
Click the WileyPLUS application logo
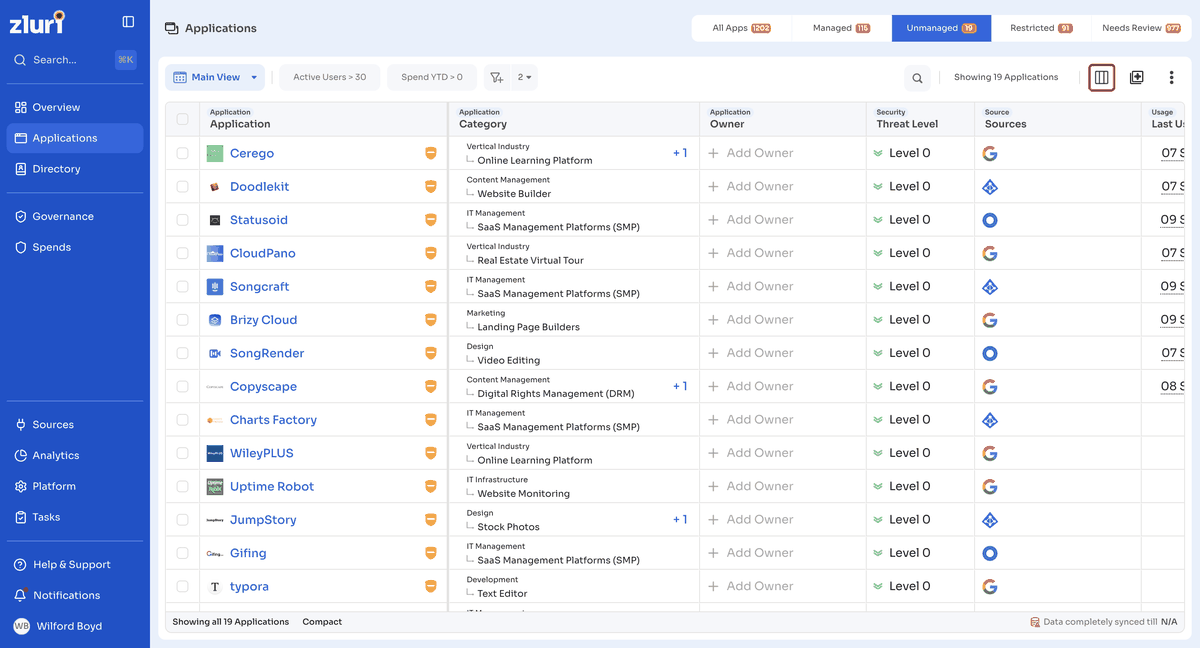click(215, 453)
